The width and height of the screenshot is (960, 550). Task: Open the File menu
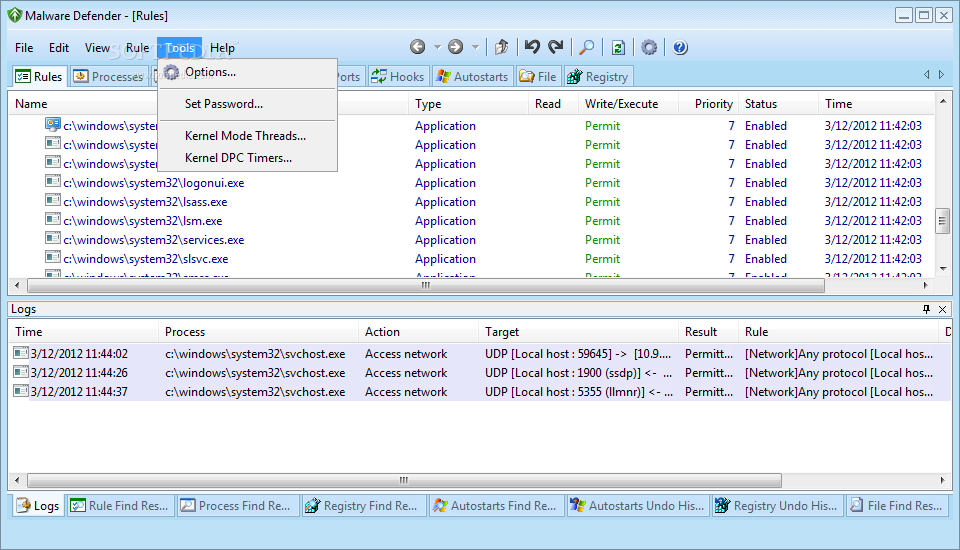pyautogui.click(x=24, y=48)
